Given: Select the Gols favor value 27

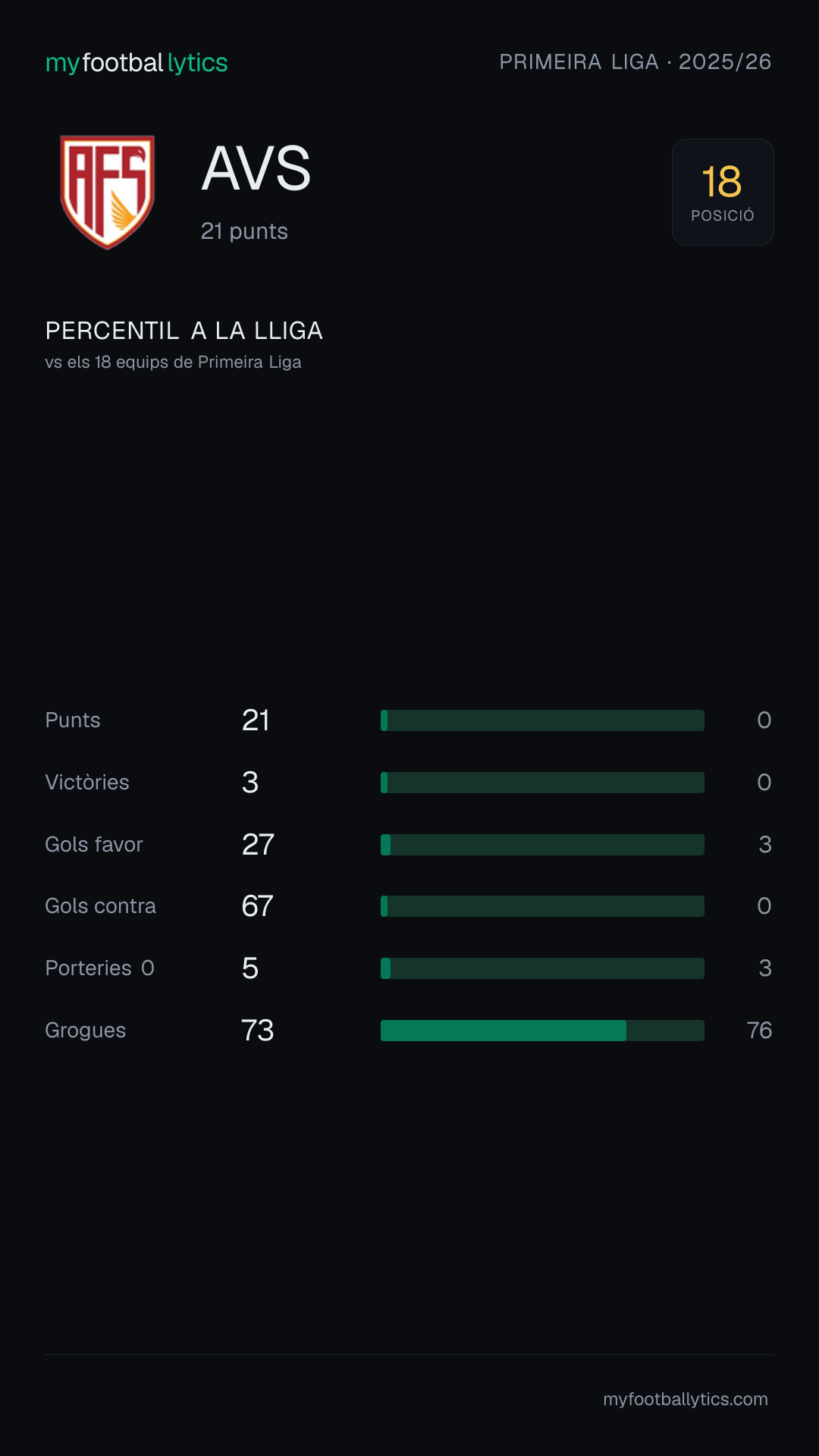Looking at the screenshot, I should [258, 845].
